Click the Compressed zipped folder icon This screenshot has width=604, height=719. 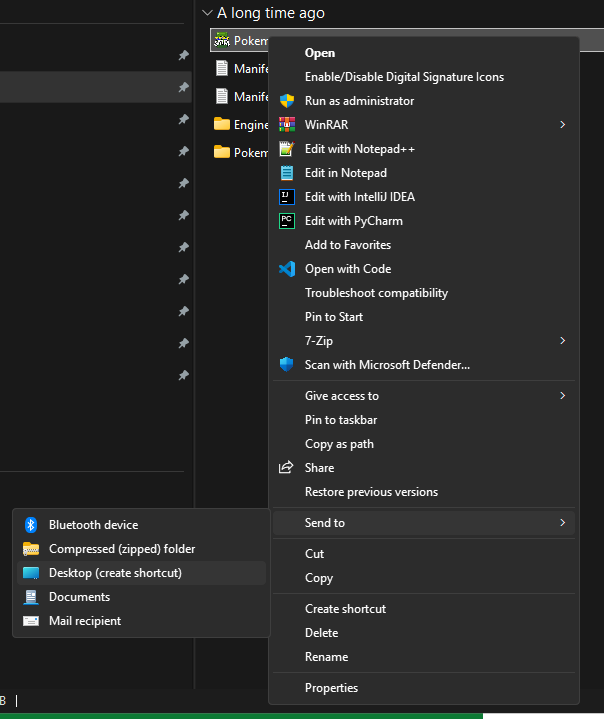click(x=31, y=549)
